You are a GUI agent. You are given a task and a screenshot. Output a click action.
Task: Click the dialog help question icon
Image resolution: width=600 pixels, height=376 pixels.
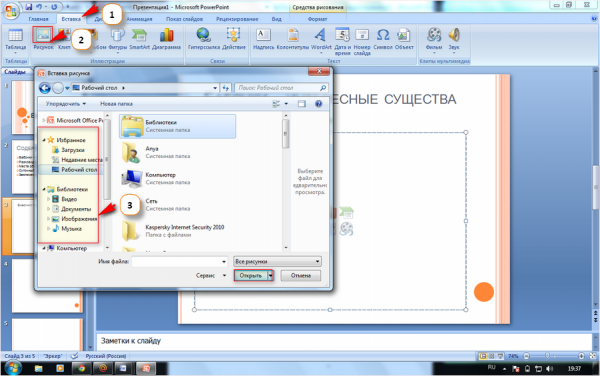click(x=318, y=104)
